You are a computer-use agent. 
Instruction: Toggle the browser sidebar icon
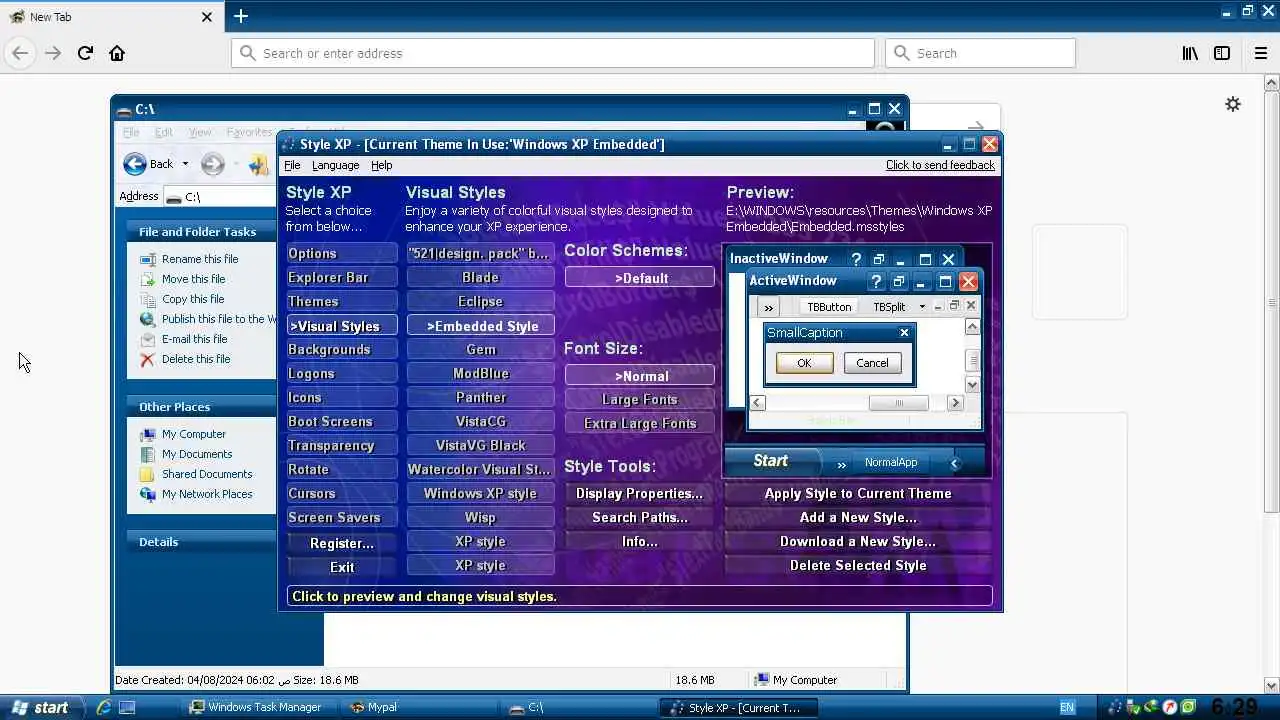pyautogui.click(x=1222, y=53)
